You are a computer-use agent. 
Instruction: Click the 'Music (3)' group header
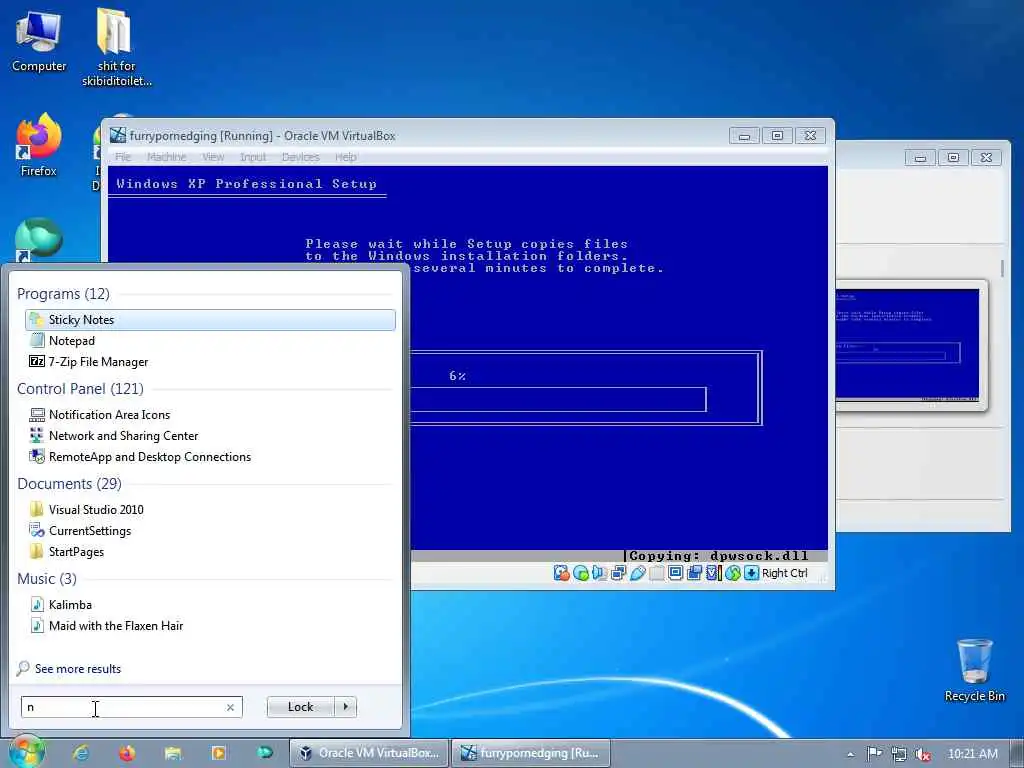pyautogui.click(x=47, y=579)
